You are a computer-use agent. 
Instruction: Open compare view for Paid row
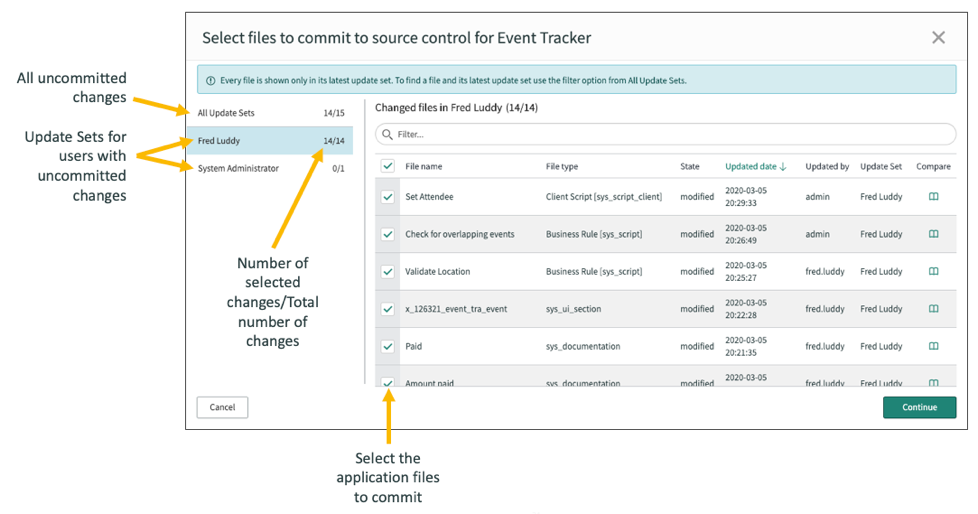coord(933,346)
